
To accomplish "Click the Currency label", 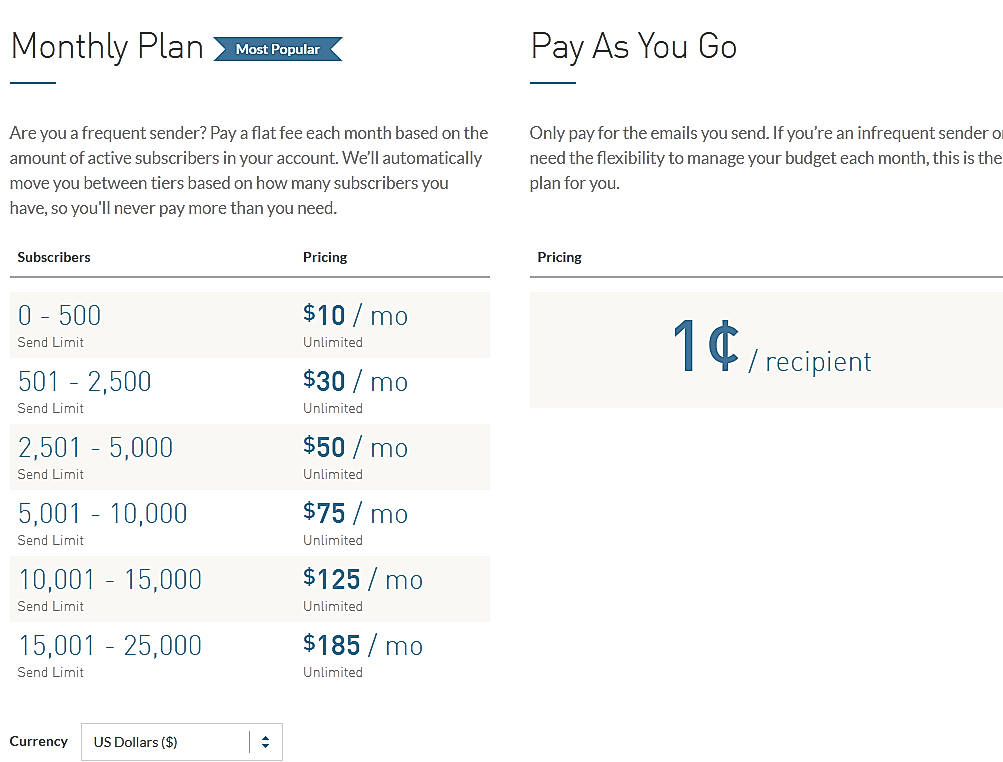I will pos(38,741).
